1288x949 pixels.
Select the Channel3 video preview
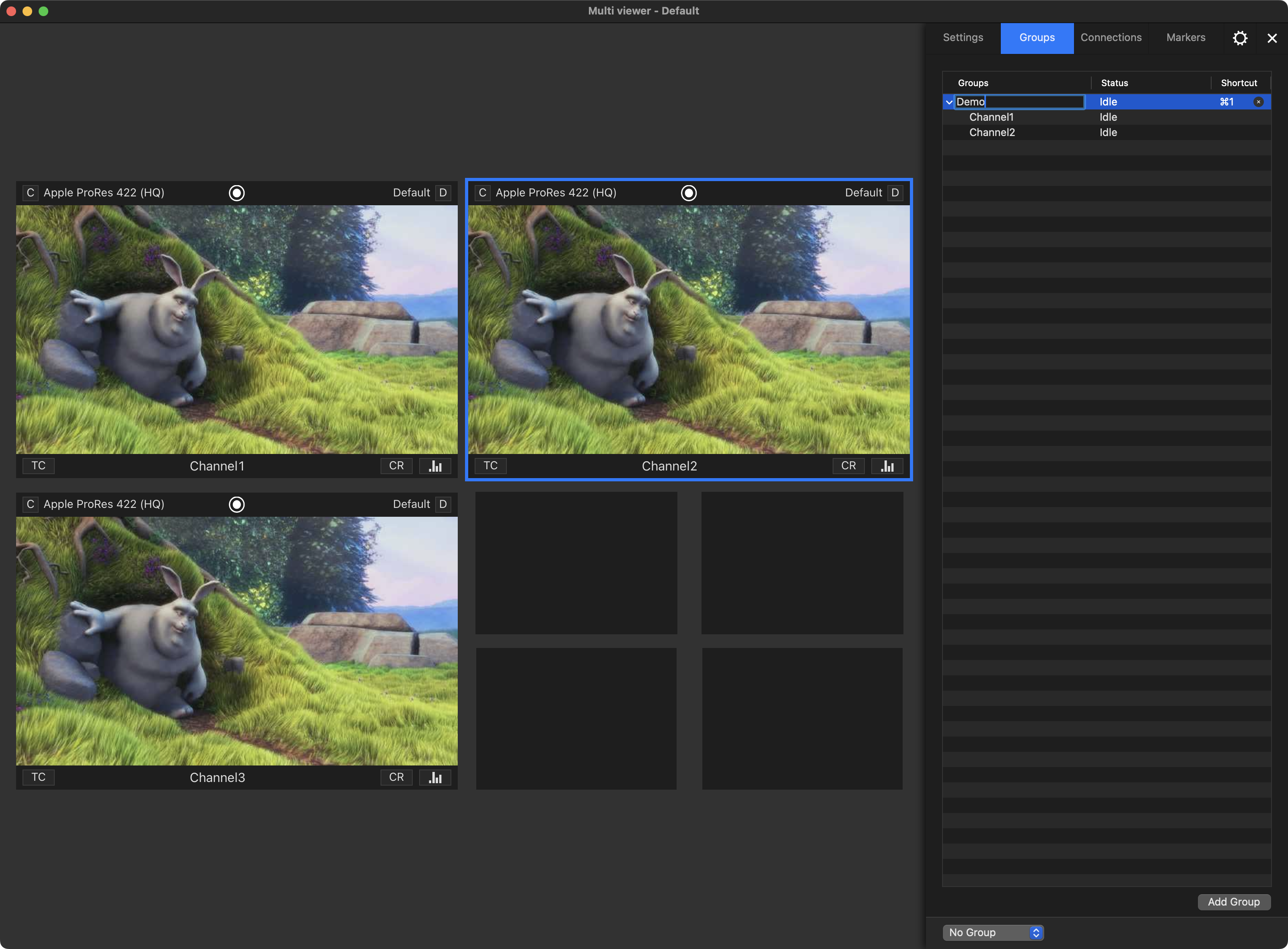coord(237,641)
